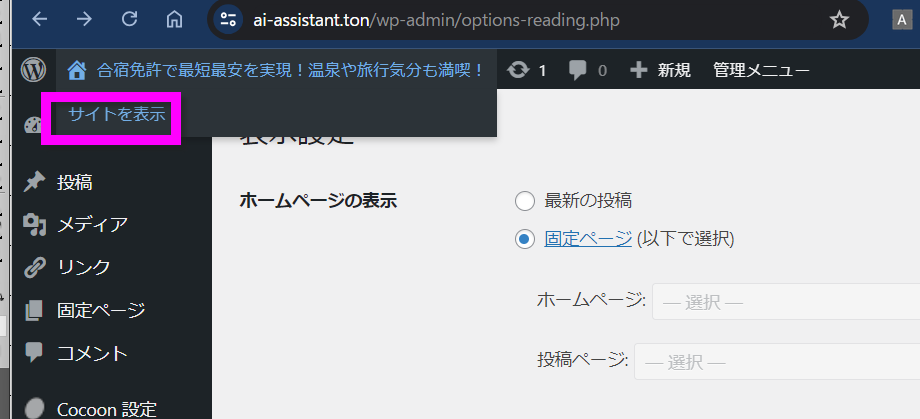The height and width of the screenshot is (419, 920).
Task: Click the browser home icon
Action: coord(175,19)
